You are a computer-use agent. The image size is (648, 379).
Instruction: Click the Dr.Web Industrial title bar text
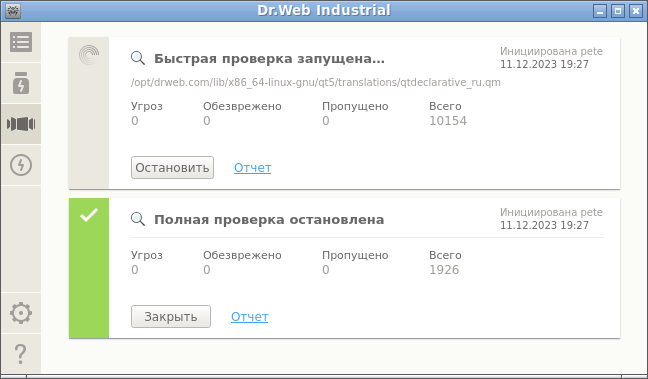tap(324, 10)
